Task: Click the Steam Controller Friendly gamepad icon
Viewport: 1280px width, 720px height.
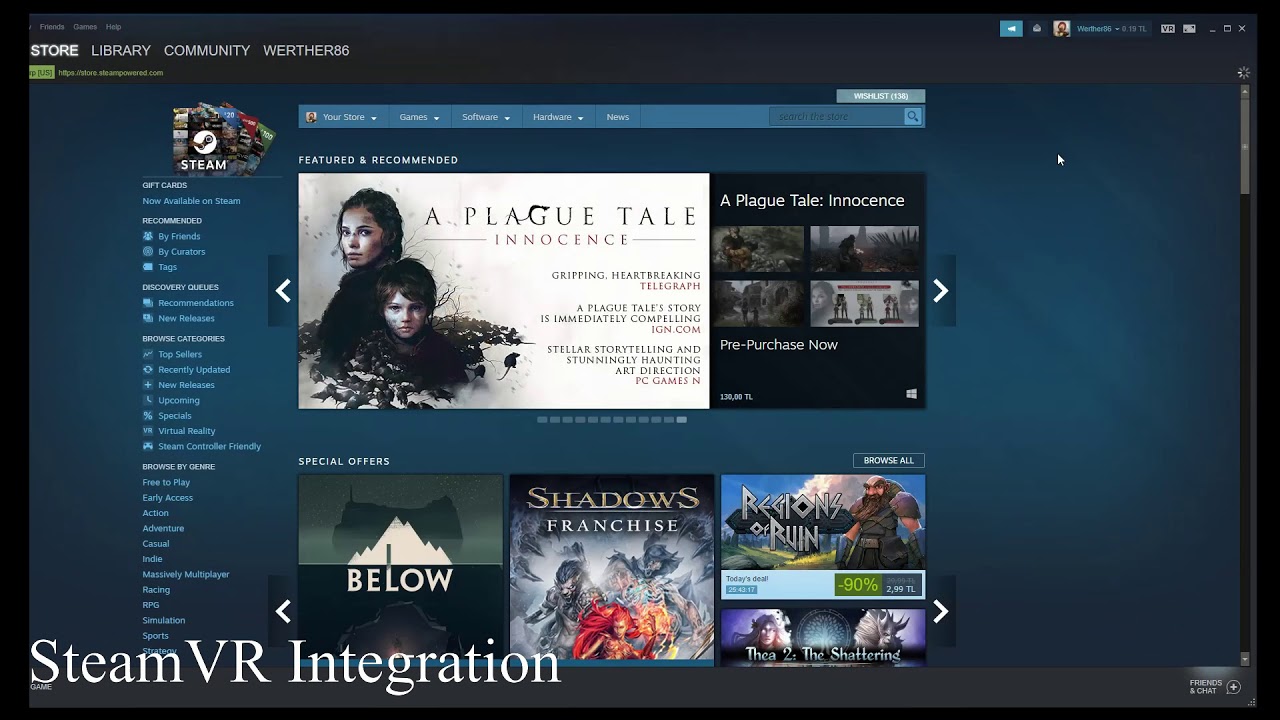Action: [148, 446]
